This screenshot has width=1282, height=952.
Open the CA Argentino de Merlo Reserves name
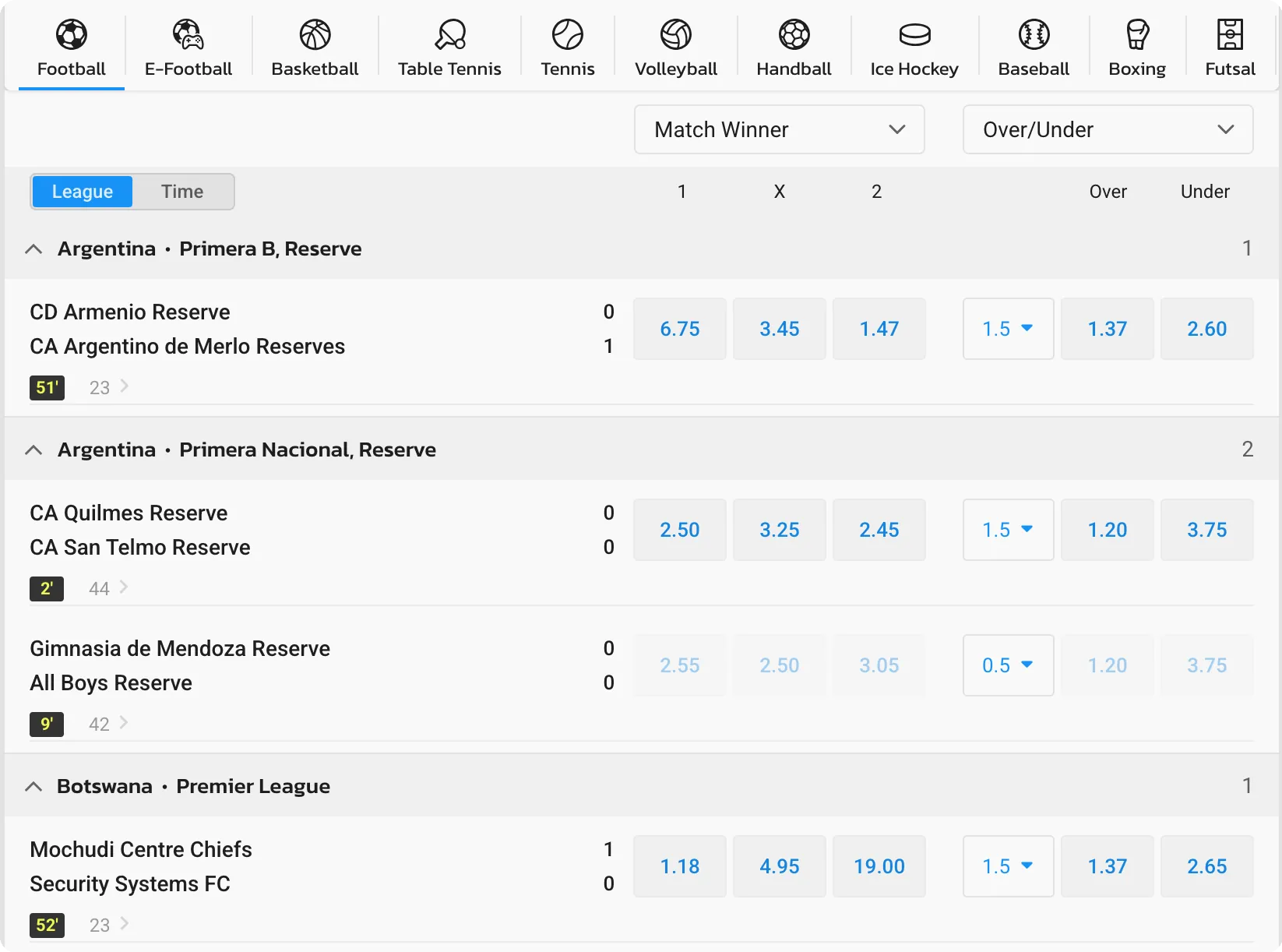pos(187,346)
